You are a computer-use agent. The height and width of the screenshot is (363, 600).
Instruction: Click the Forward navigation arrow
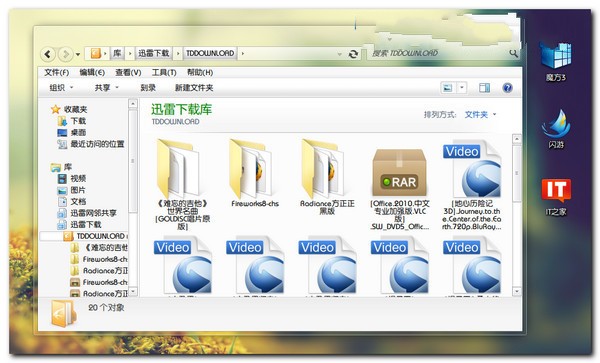[65, 54]
